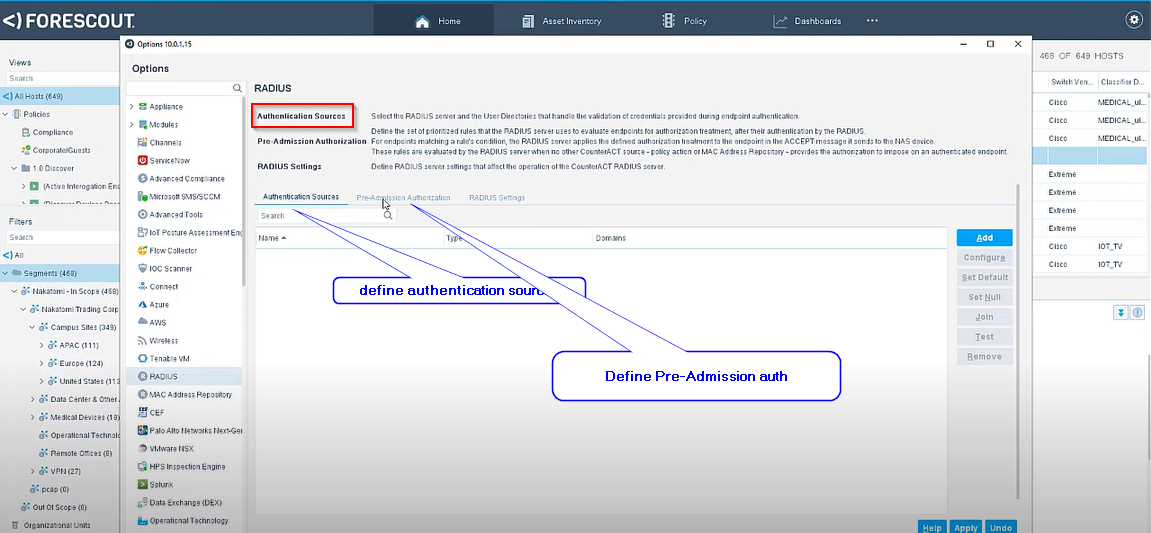Open Data Exchange (DEX) icon
The image size is (1151, 533).
pyautogui.click(x=142, y=502)
